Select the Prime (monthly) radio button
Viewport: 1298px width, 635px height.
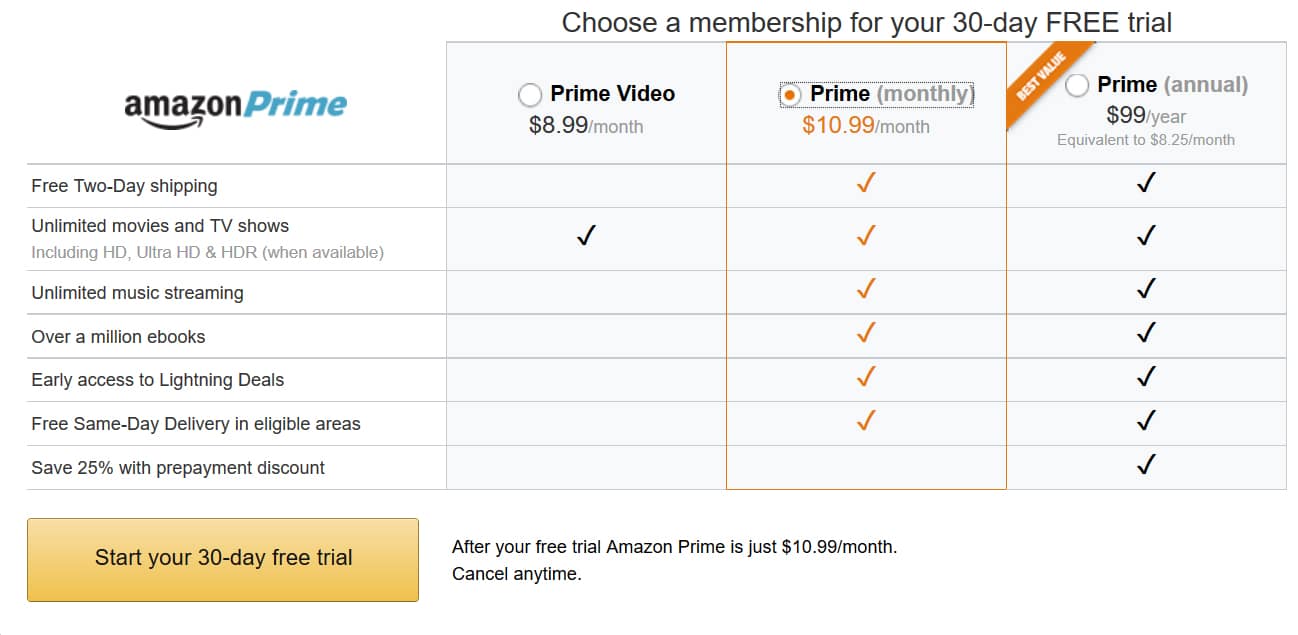(x=790, y=95)
